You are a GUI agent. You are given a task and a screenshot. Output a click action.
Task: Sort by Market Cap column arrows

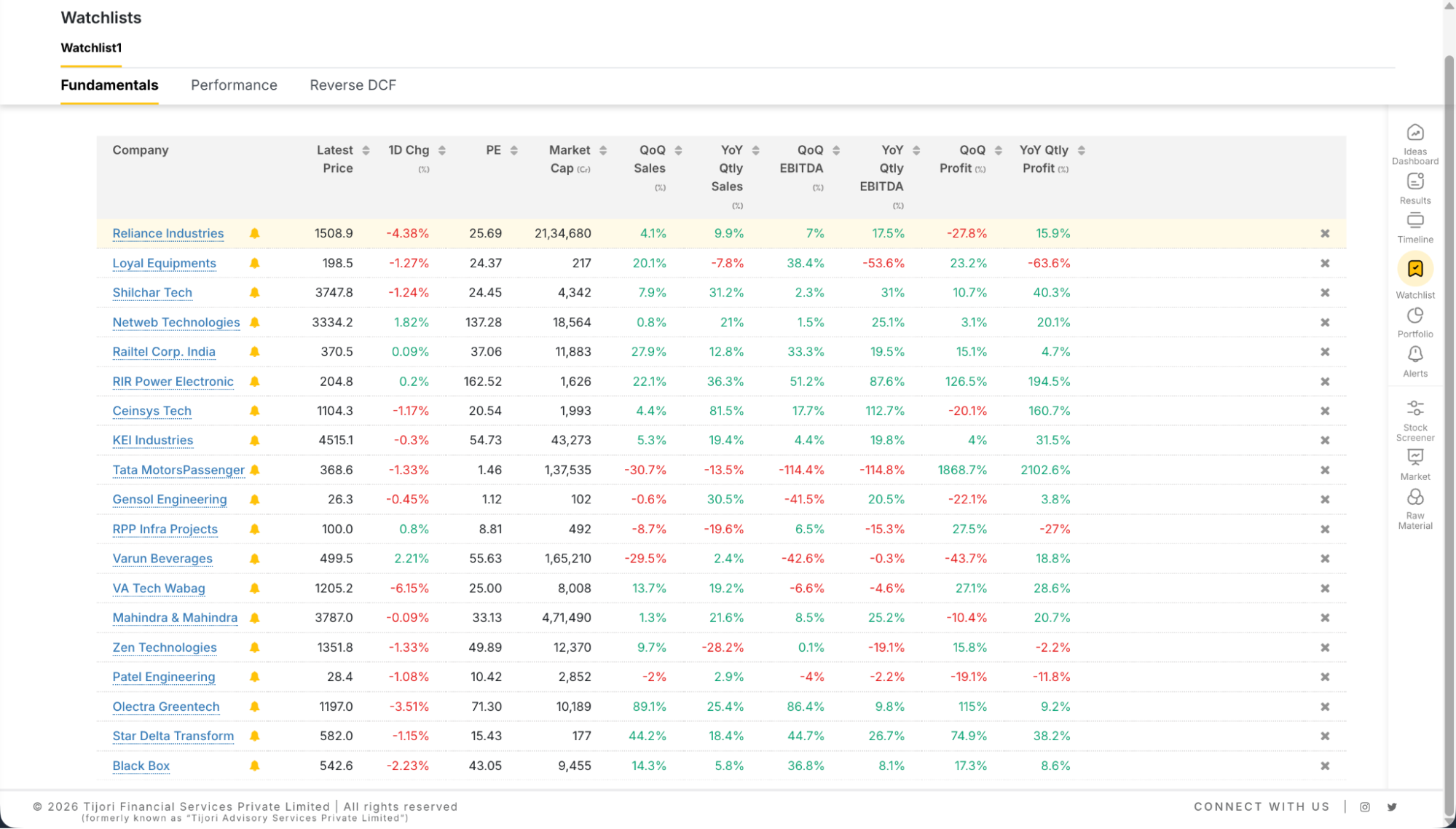point(602,151)
